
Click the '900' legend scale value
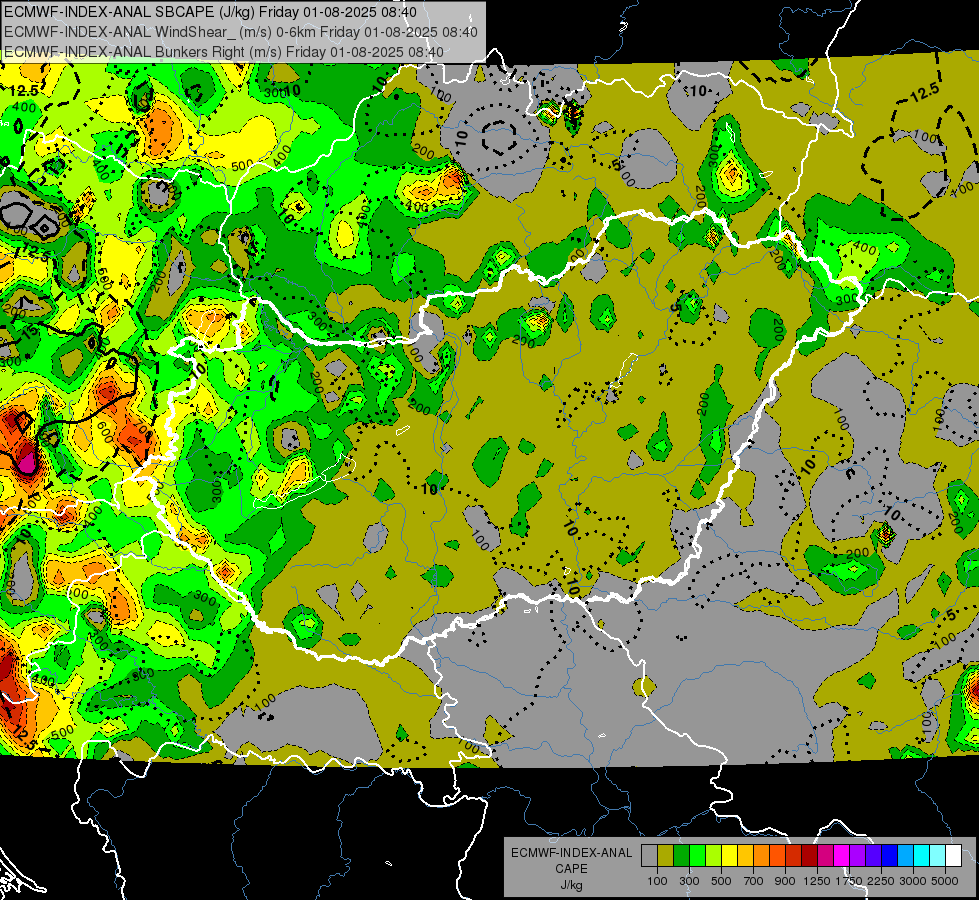click(x=785, y=881)
